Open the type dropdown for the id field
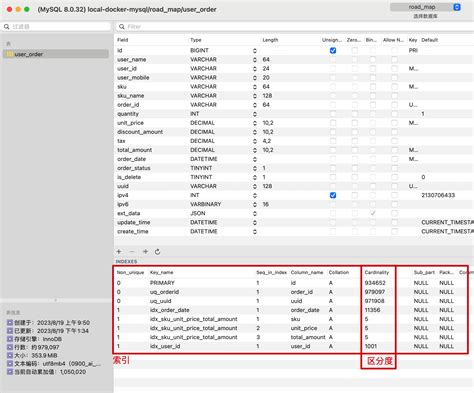This screenshot has height=393, width=474. click(255, 50)
